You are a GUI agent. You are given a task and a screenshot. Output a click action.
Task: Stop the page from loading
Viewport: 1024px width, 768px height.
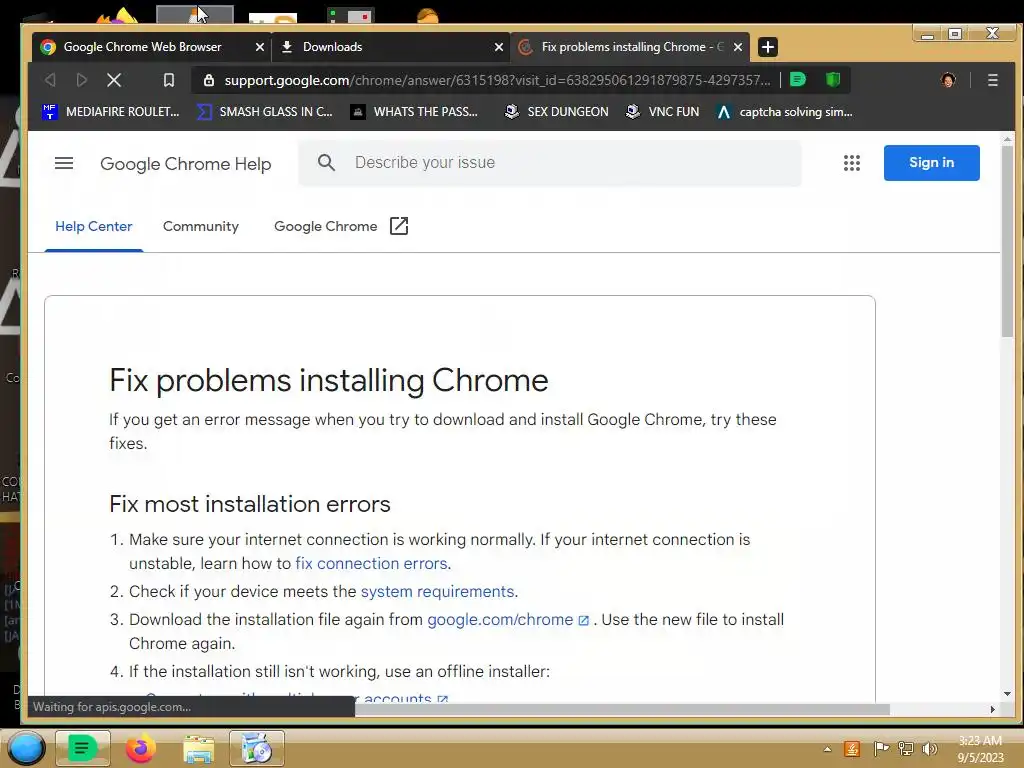[114, 80]
